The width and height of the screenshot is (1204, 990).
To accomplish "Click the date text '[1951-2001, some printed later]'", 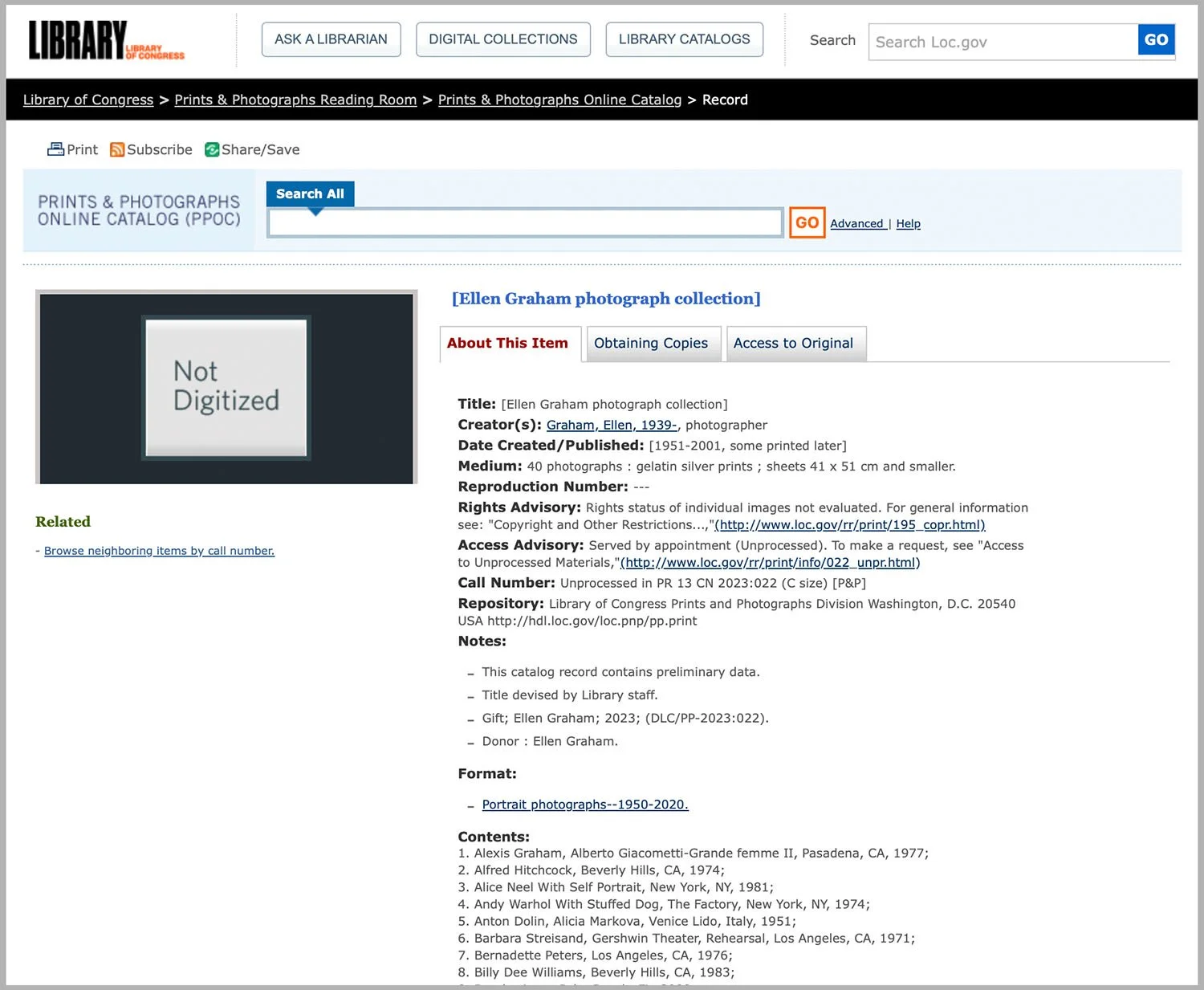I will 747,446.
